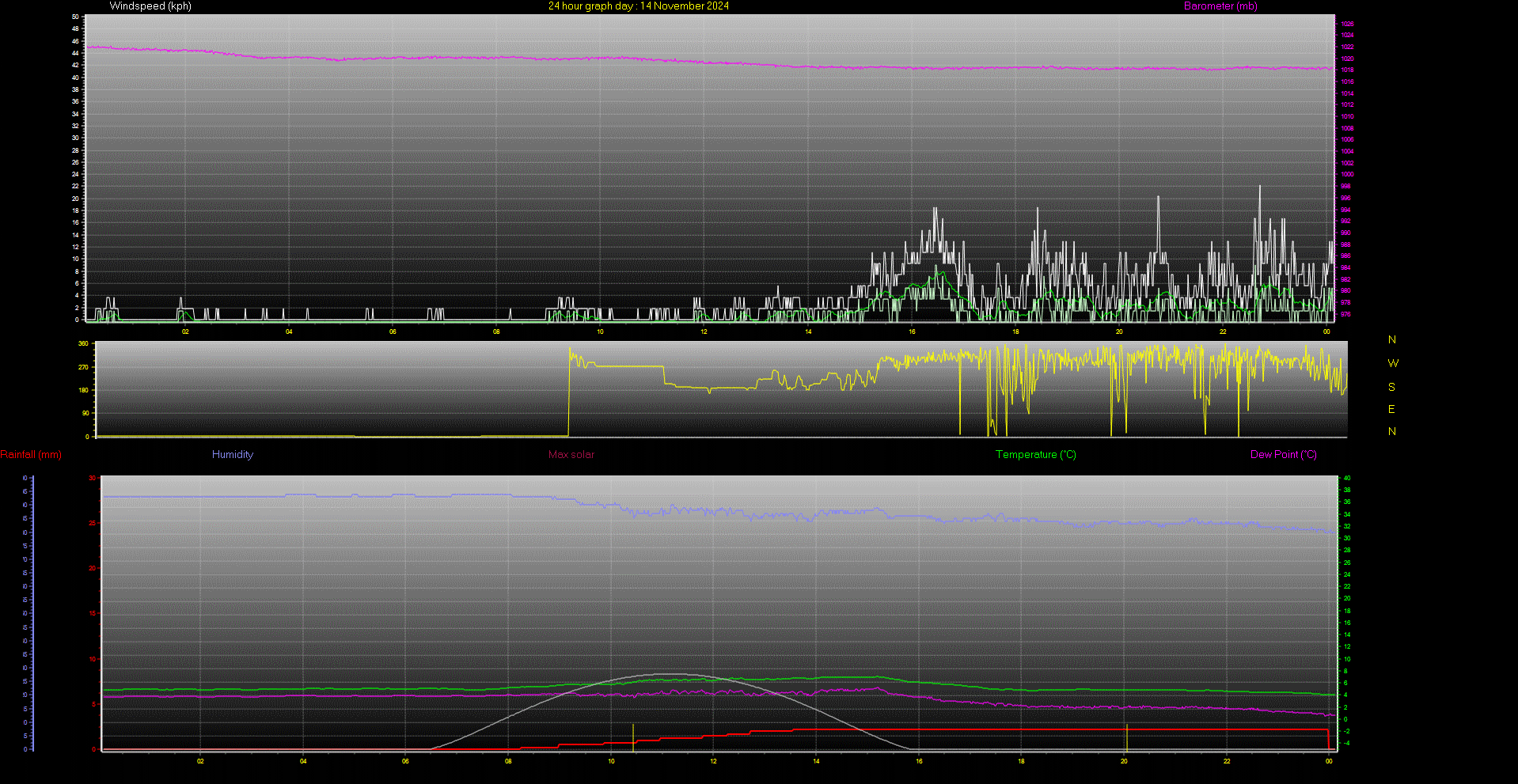Click "06" hour label under the windspeed chart
Screen dimensions: 1518x784
point(393,331)
